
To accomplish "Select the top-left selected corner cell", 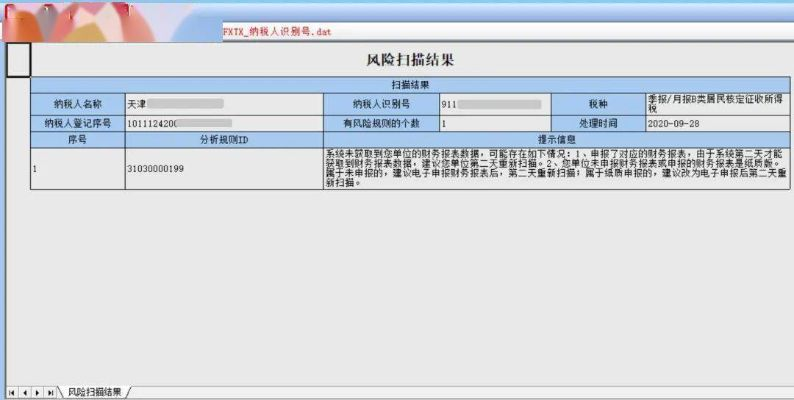I will [x=18, y=60].
